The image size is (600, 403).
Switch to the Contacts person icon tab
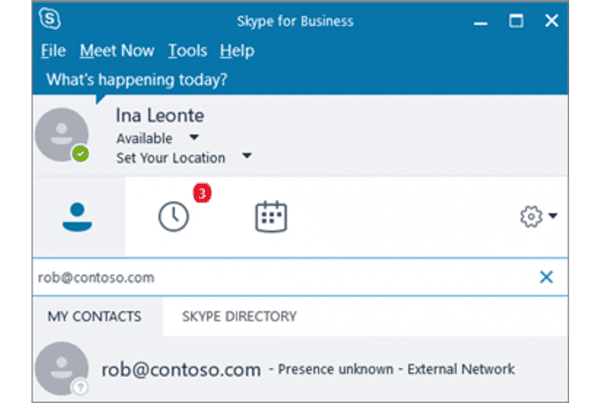coord(78,216)
